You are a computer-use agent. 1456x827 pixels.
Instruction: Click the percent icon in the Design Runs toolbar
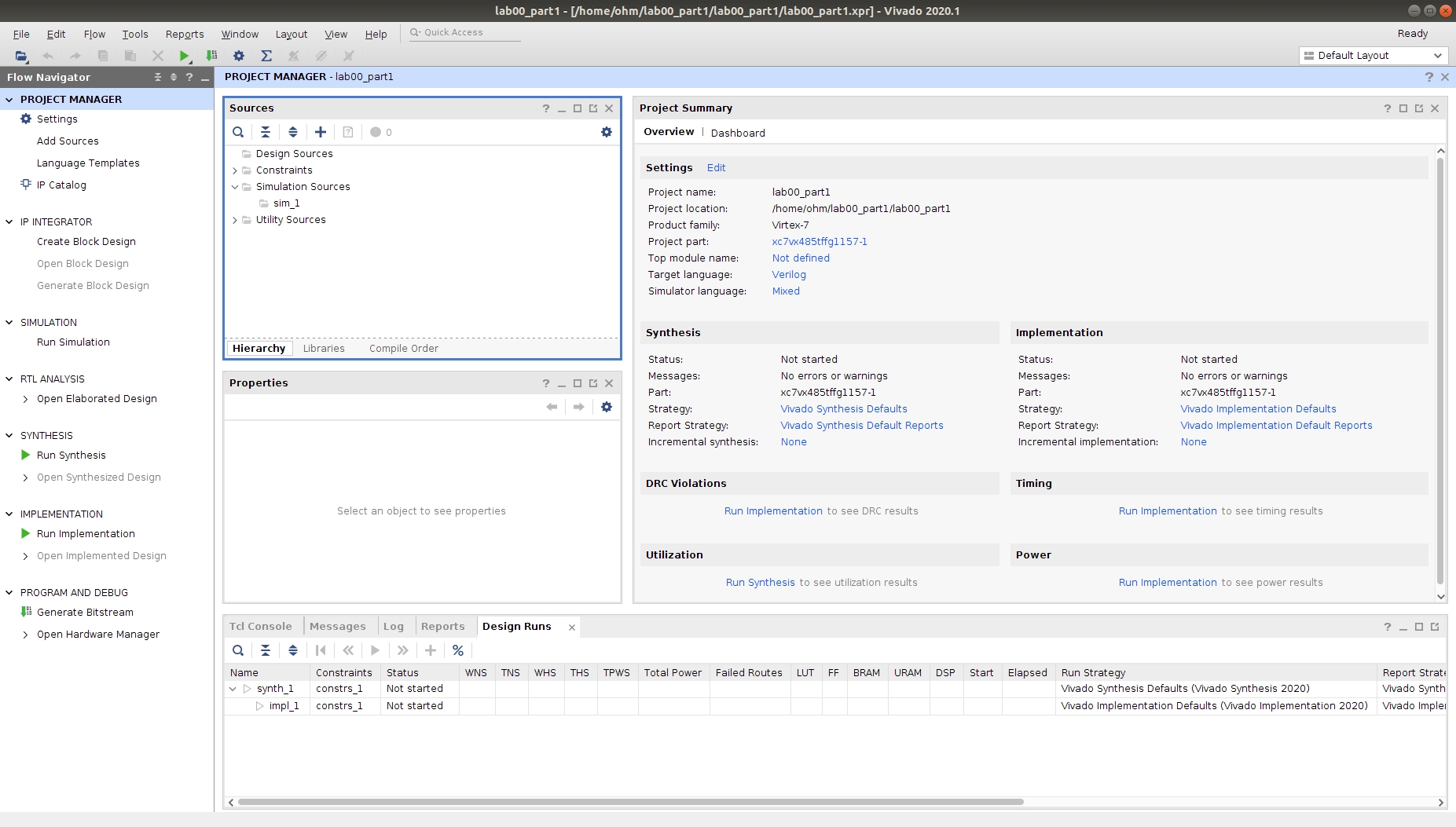click(x=458, y=650)
